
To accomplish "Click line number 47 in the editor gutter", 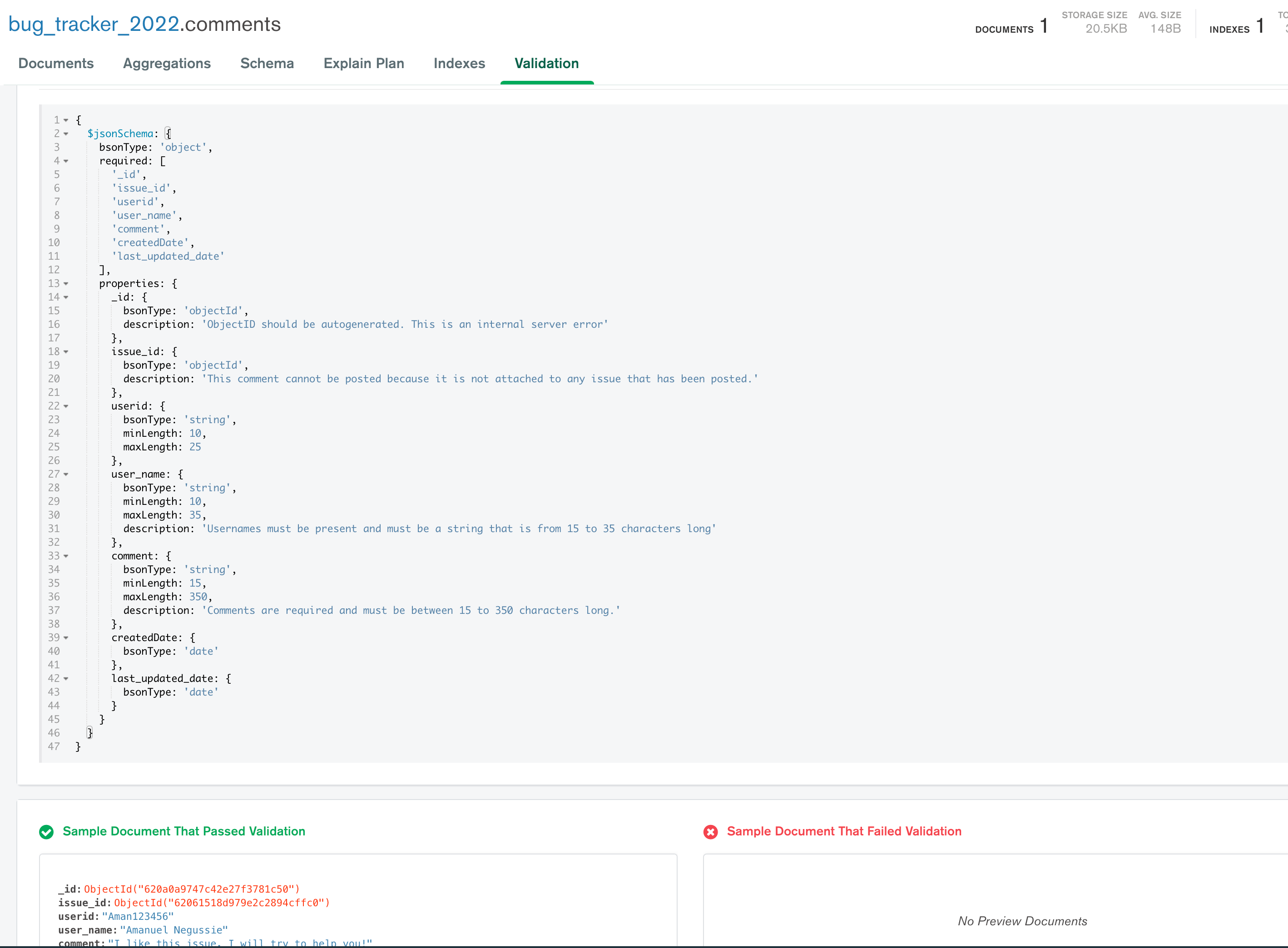I will (54, 746).
